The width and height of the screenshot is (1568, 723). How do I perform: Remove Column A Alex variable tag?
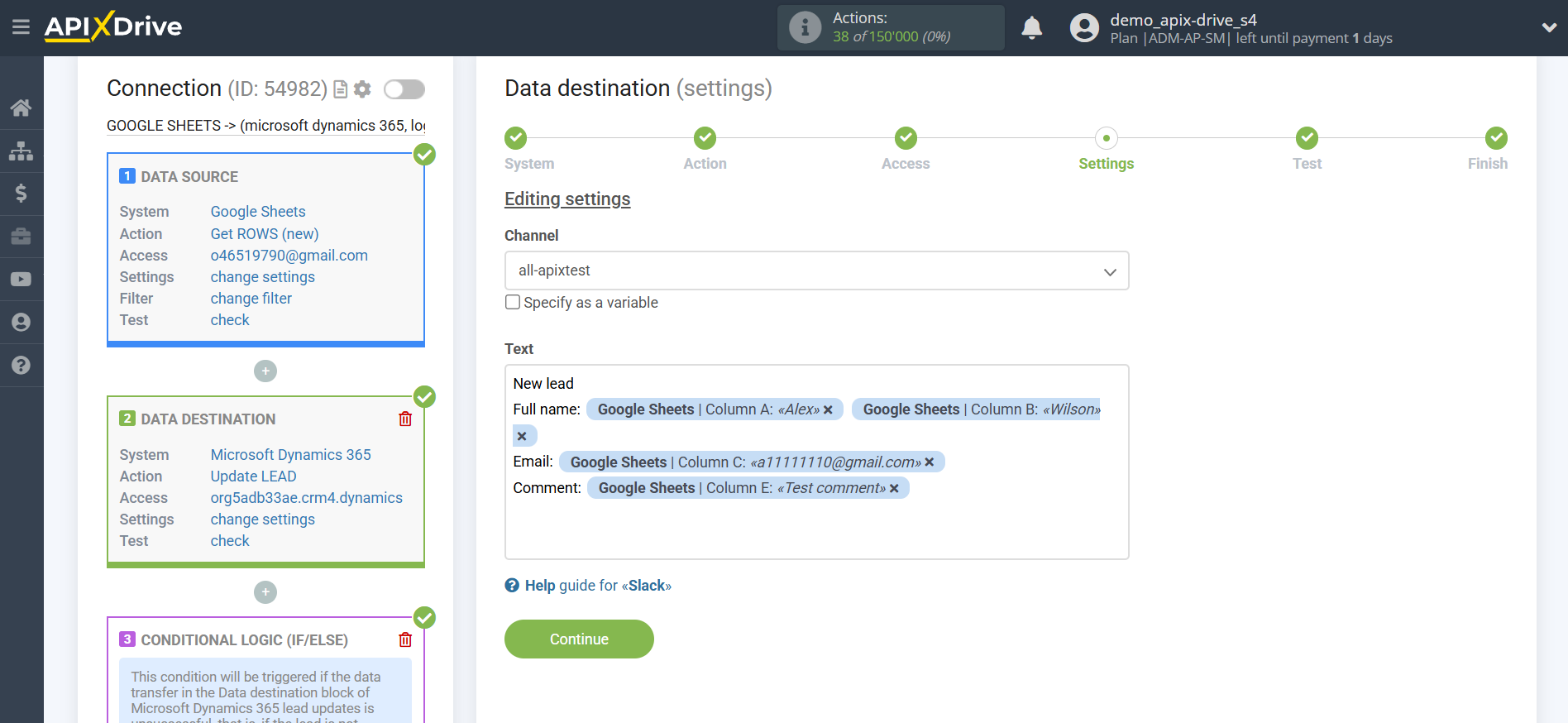point(828,409)
